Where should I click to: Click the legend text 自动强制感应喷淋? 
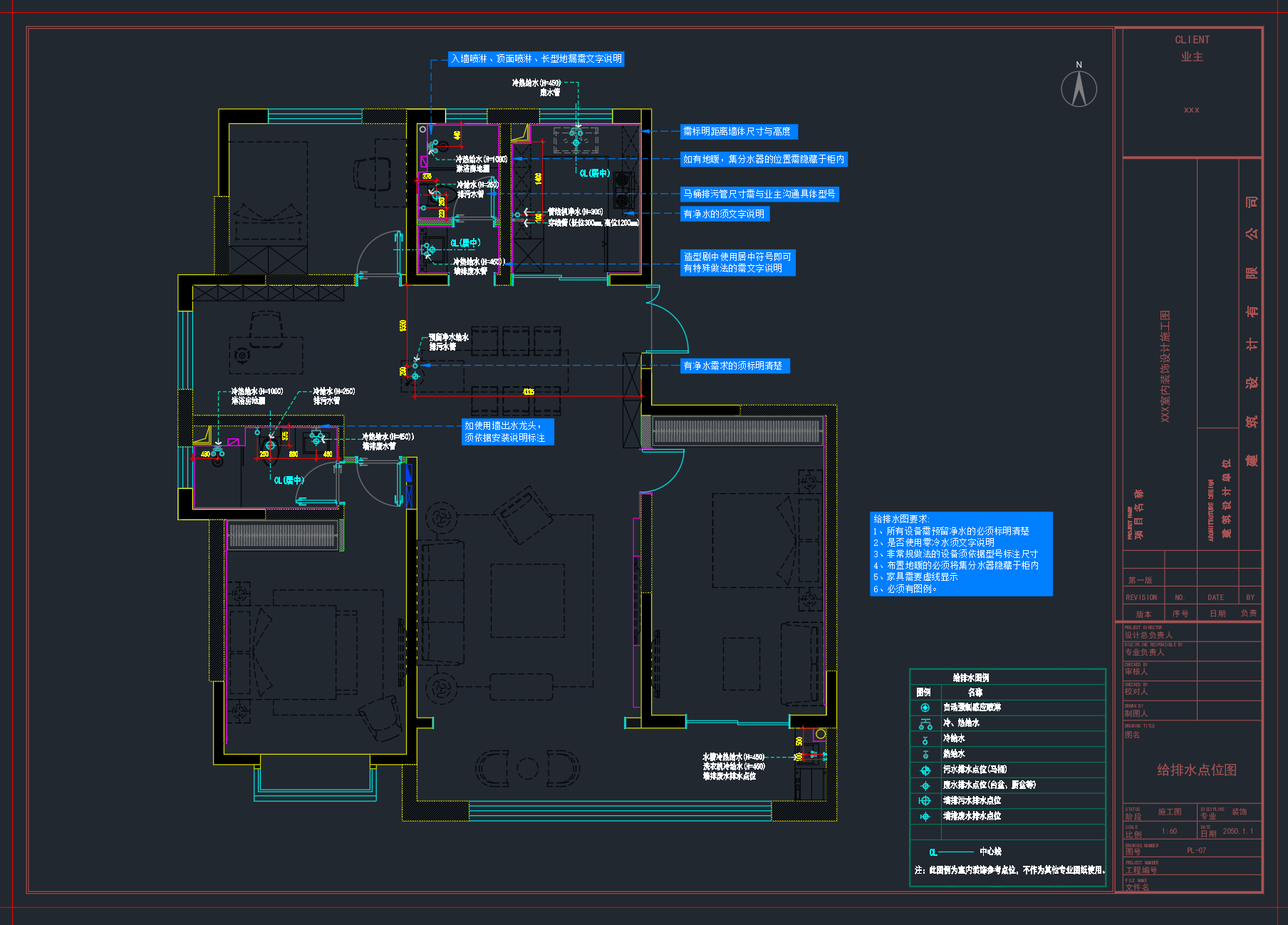[972, 708]
